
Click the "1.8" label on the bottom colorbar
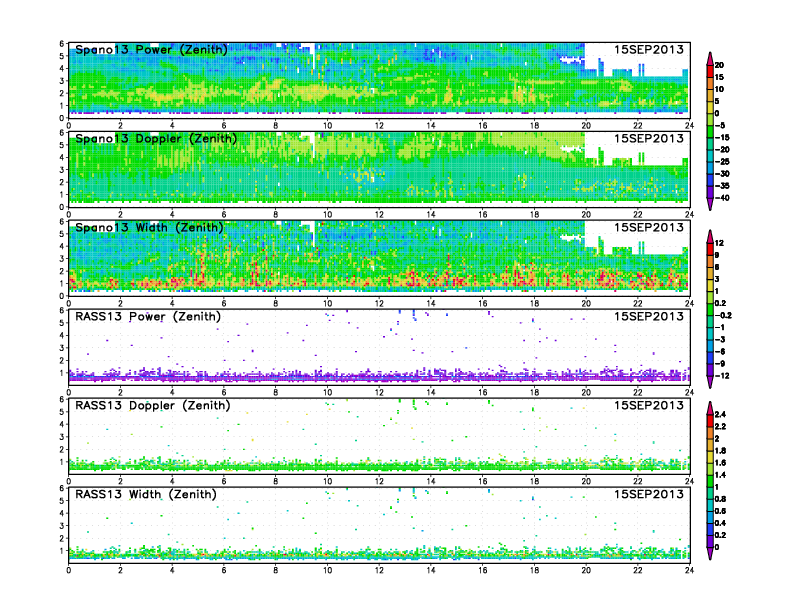720,451
